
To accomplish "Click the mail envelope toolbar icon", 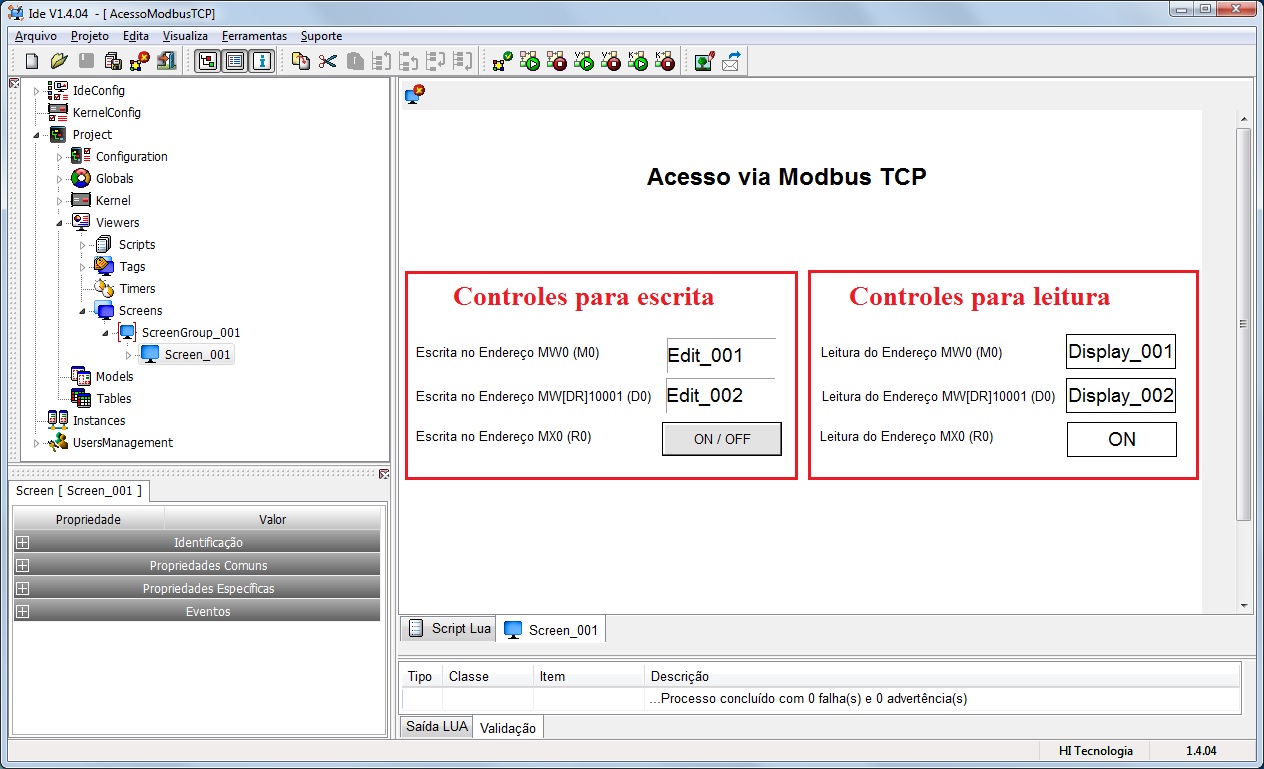I will click(x=731, y=61).
